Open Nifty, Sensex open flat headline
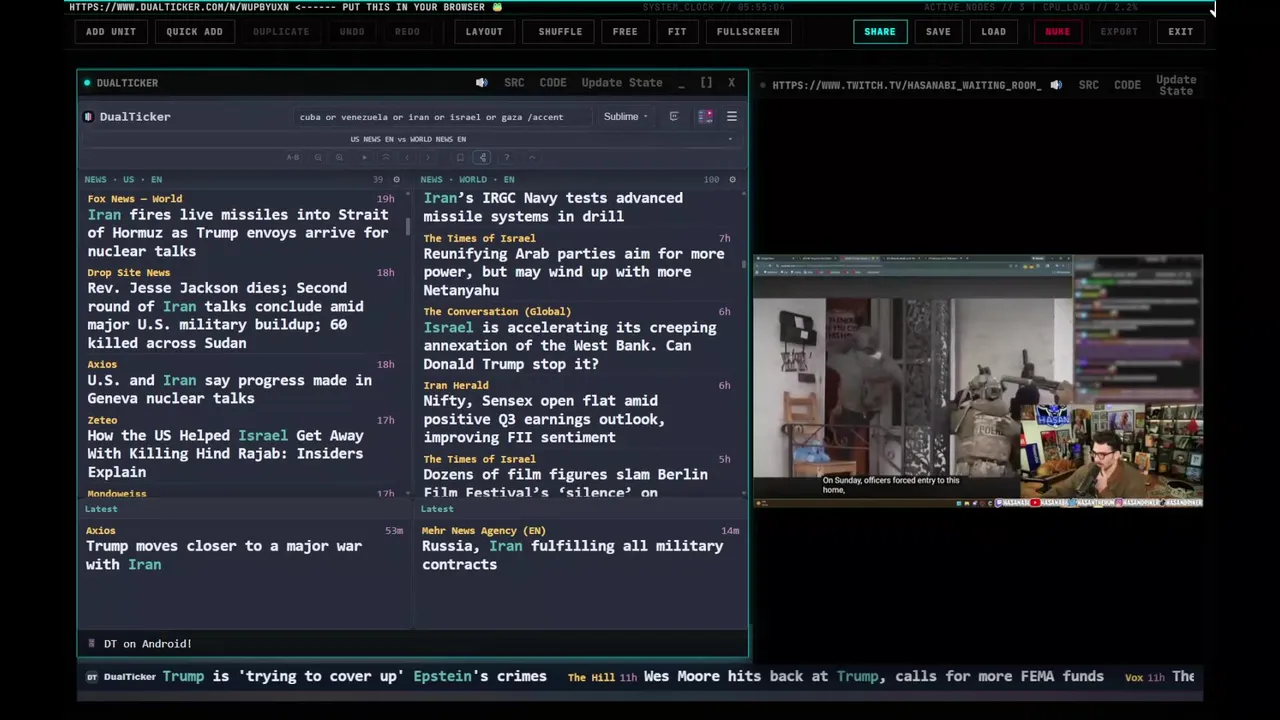Screen dimensions: 1280x720 [x=543, y=419]
